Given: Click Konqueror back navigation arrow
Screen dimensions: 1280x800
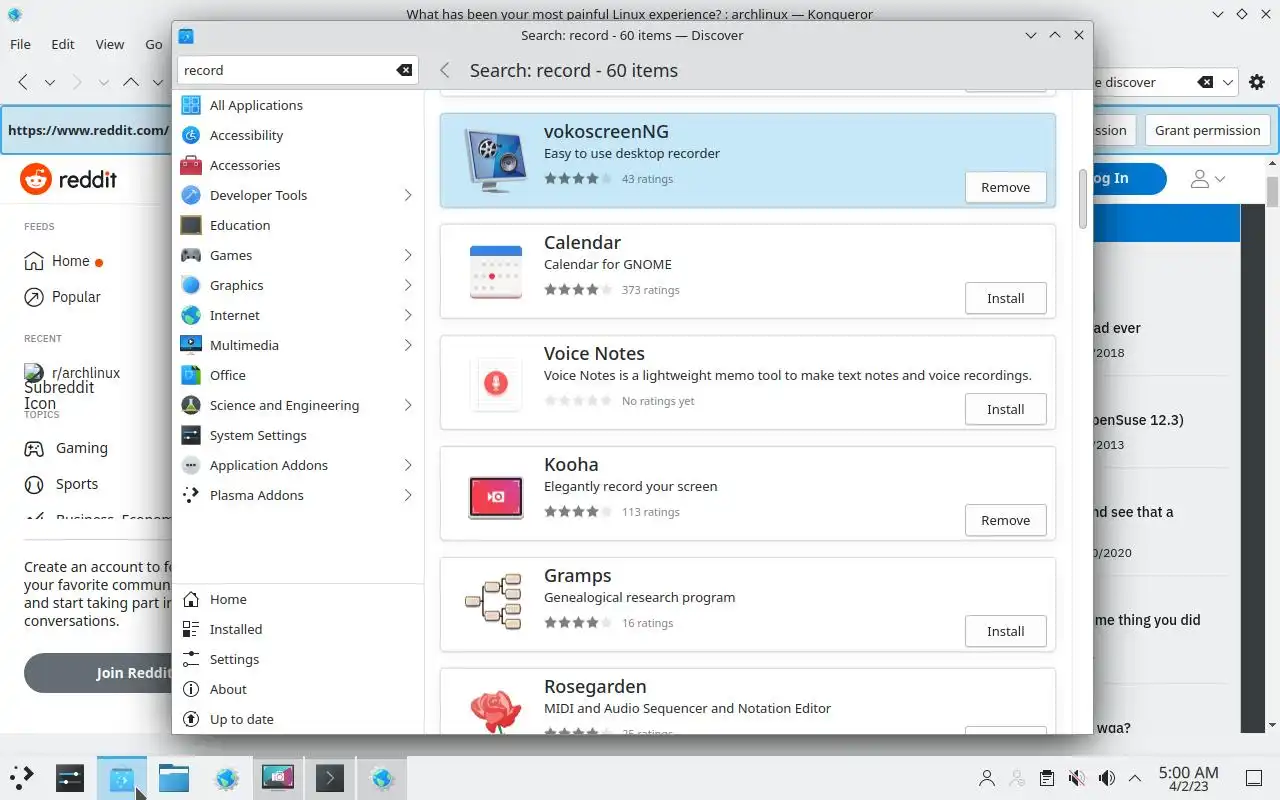Looking at the screenshot, I should pyautogui.click(x=23, y=82).
